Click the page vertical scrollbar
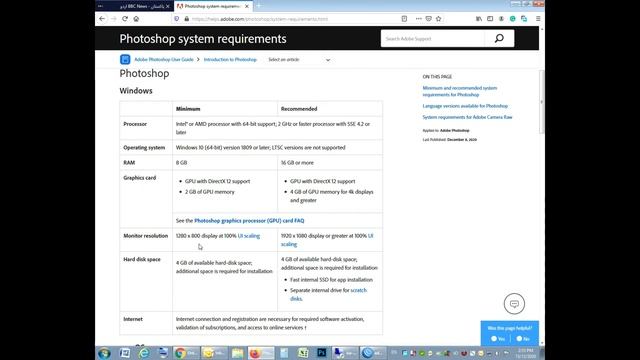This screenshot has width=640, height=360. [542, 102]
